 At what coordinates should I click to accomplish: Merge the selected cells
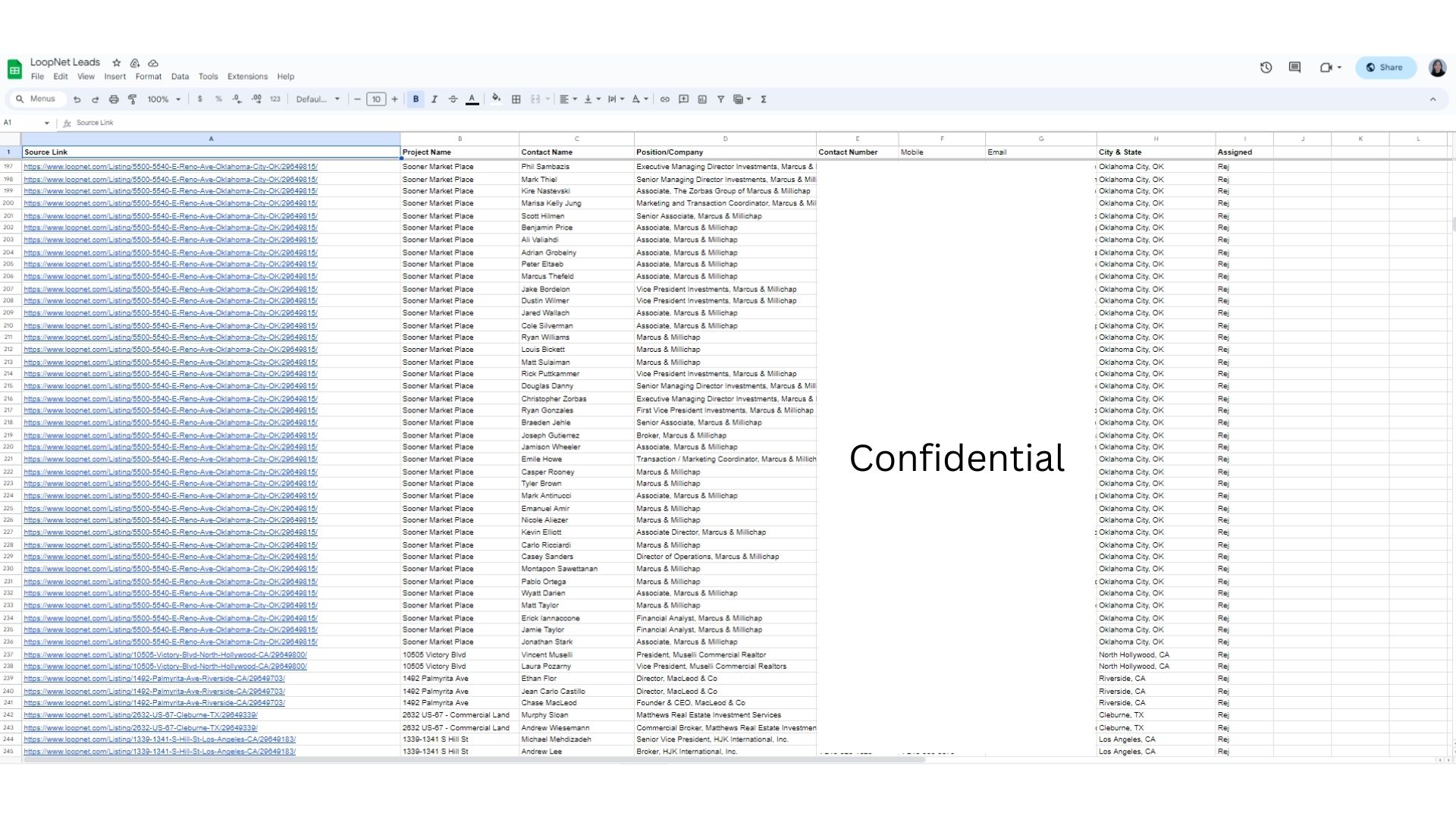(x=535, y=99)
